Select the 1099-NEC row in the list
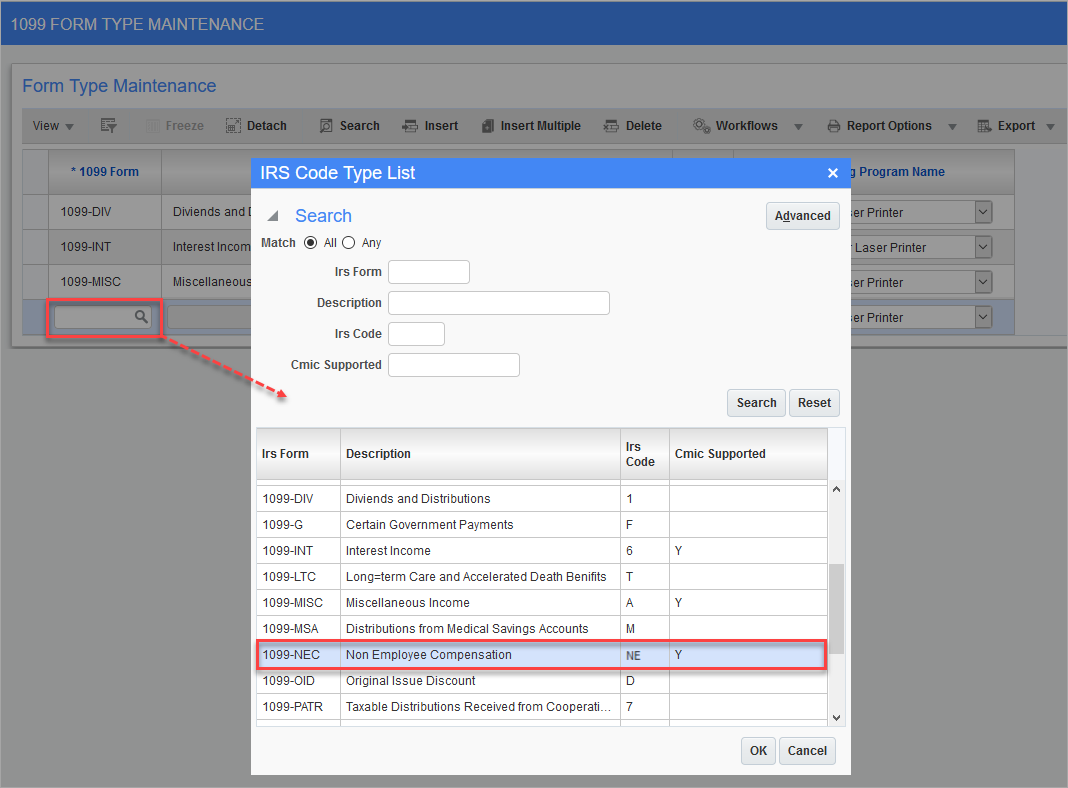The image size is (1068, 788). click(x=541, y=655)
